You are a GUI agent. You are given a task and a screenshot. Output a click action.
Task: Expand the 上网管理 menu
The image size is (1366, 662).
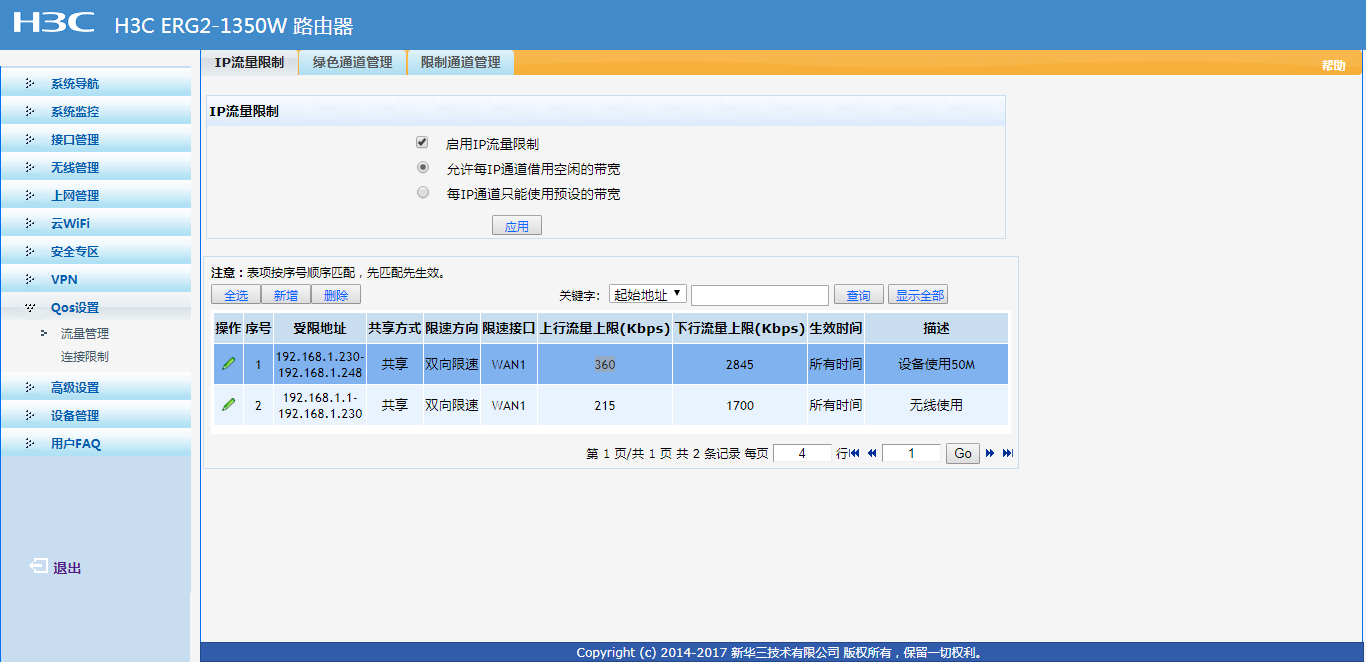click(96, 195)
